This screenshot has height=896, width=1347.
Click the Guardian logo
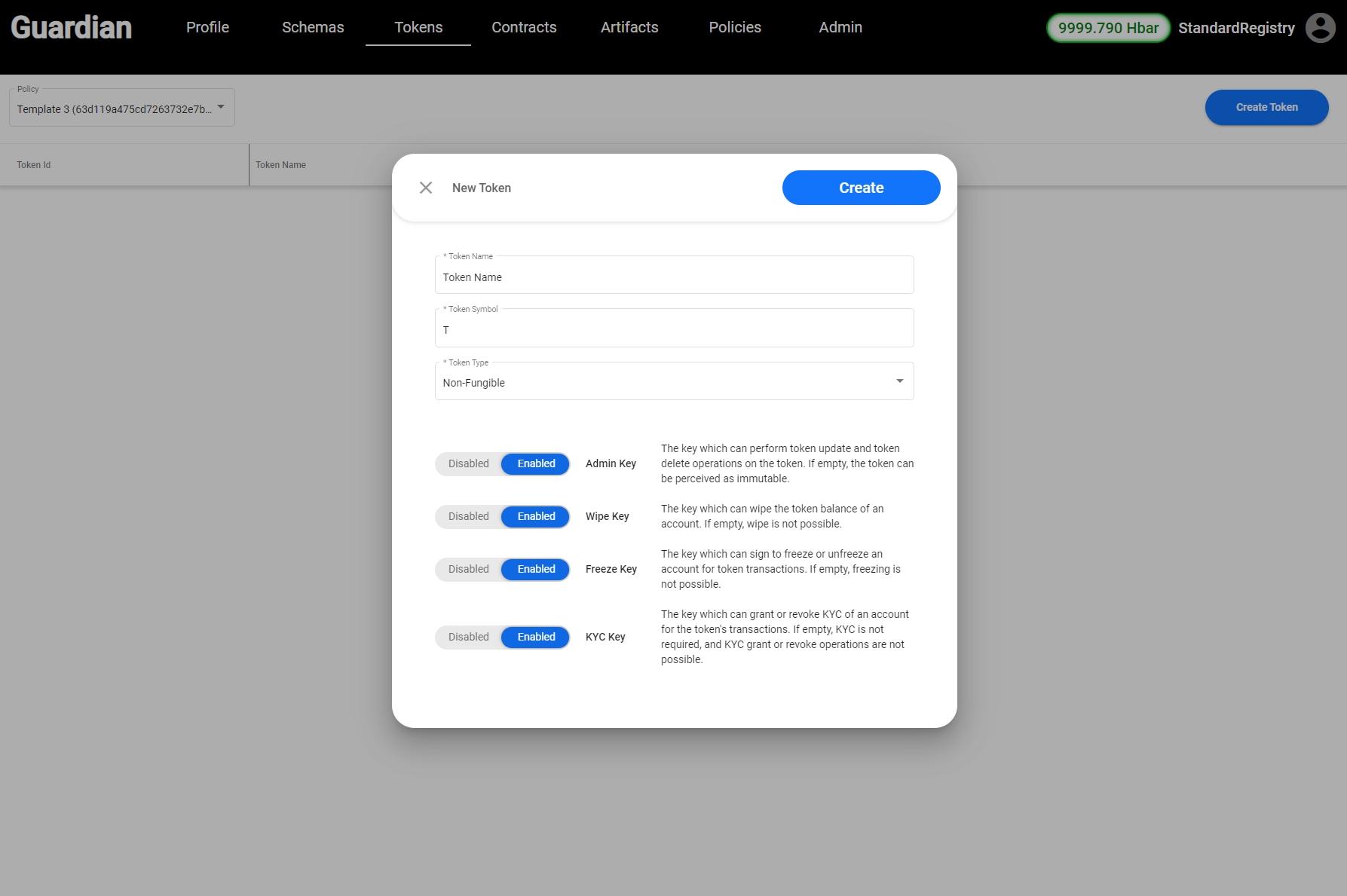point(72,28)
